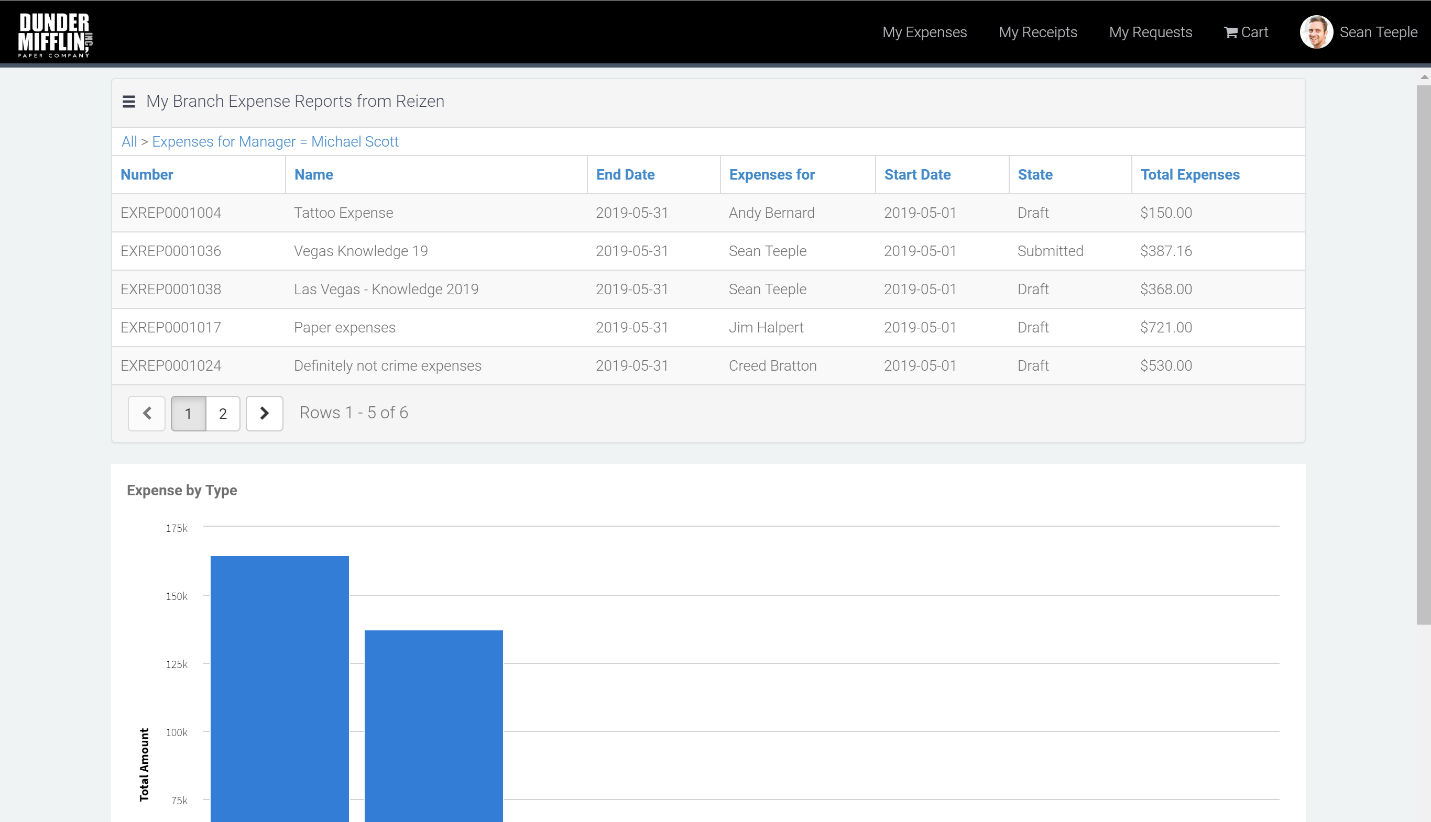The width and height of the screenshot is (1431, 822).
Task: Open report EXREP0001038
Action: [171, 289]
